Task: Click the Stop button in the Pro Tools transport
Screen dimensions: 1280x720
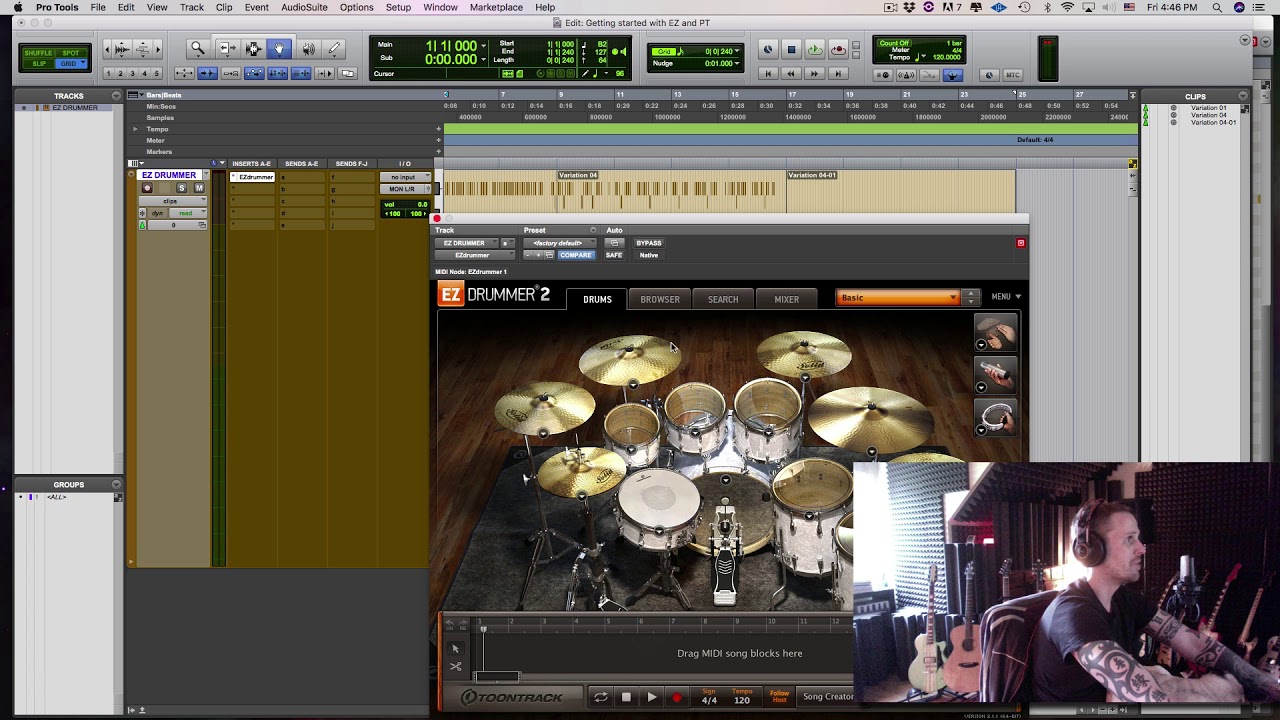Action: point(791,50)
